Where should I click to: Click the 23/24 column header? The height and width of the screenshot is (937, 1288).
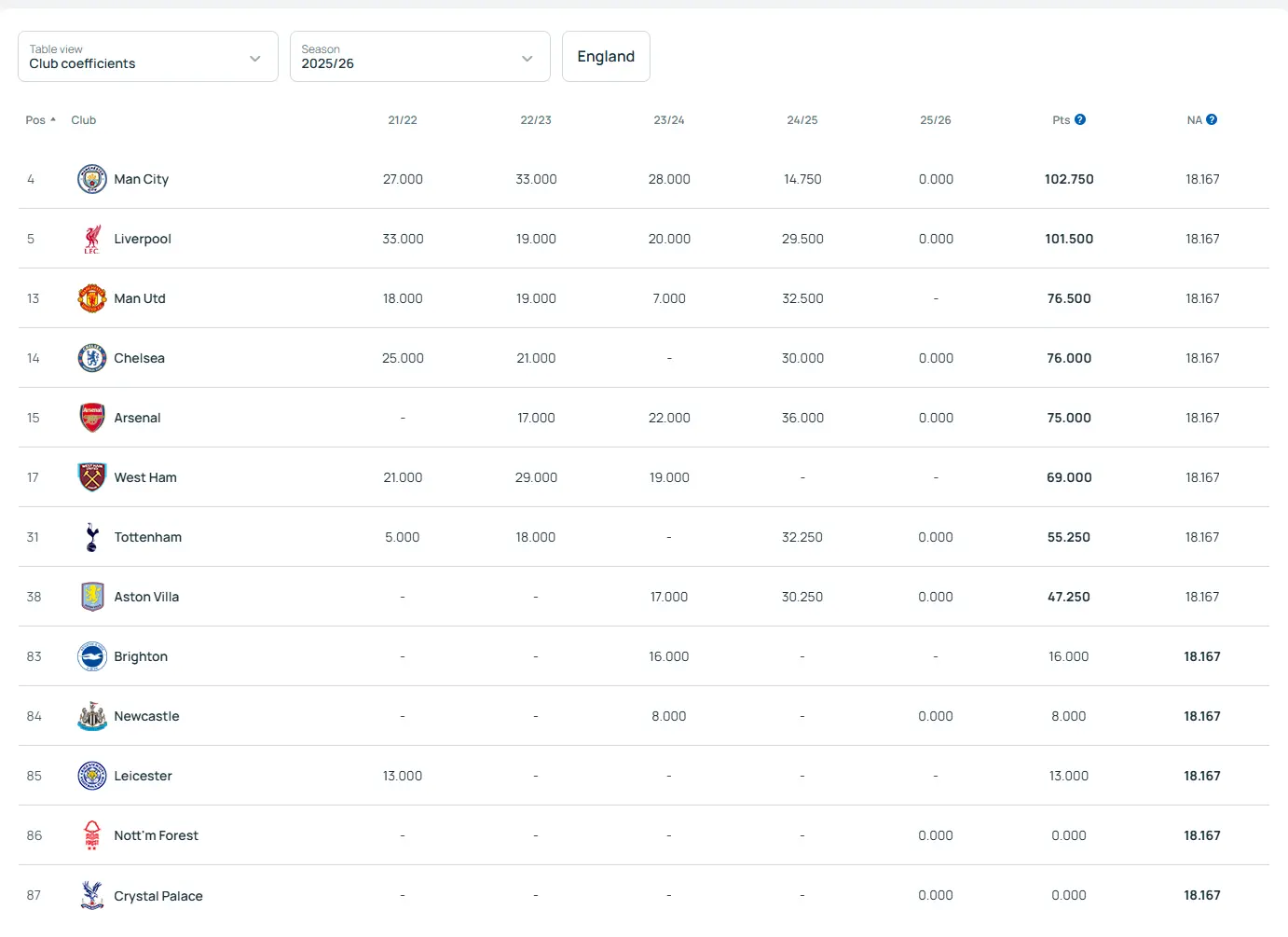click(x=669, y=120)
